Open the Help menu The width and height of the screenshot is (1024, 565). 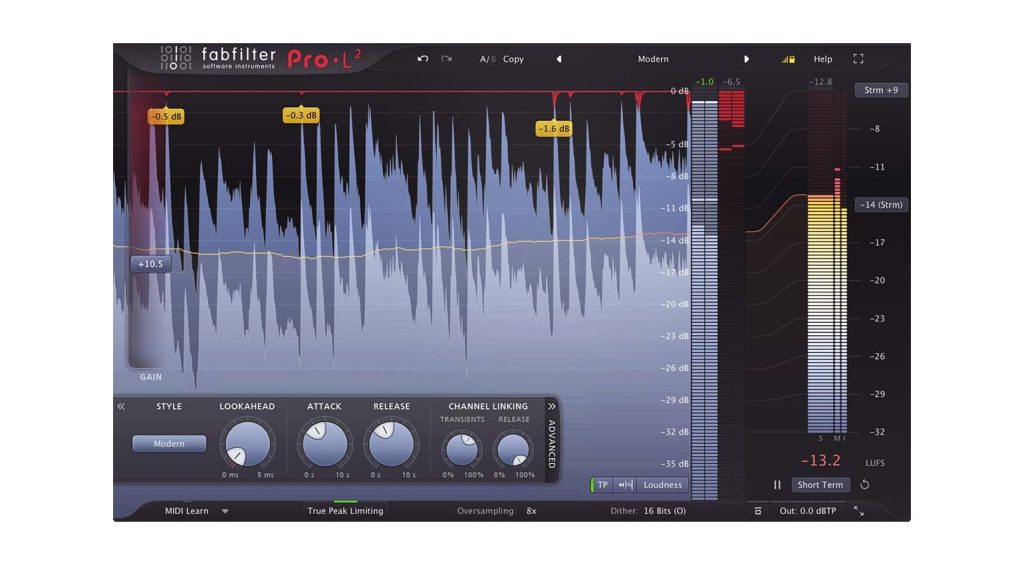823,59
